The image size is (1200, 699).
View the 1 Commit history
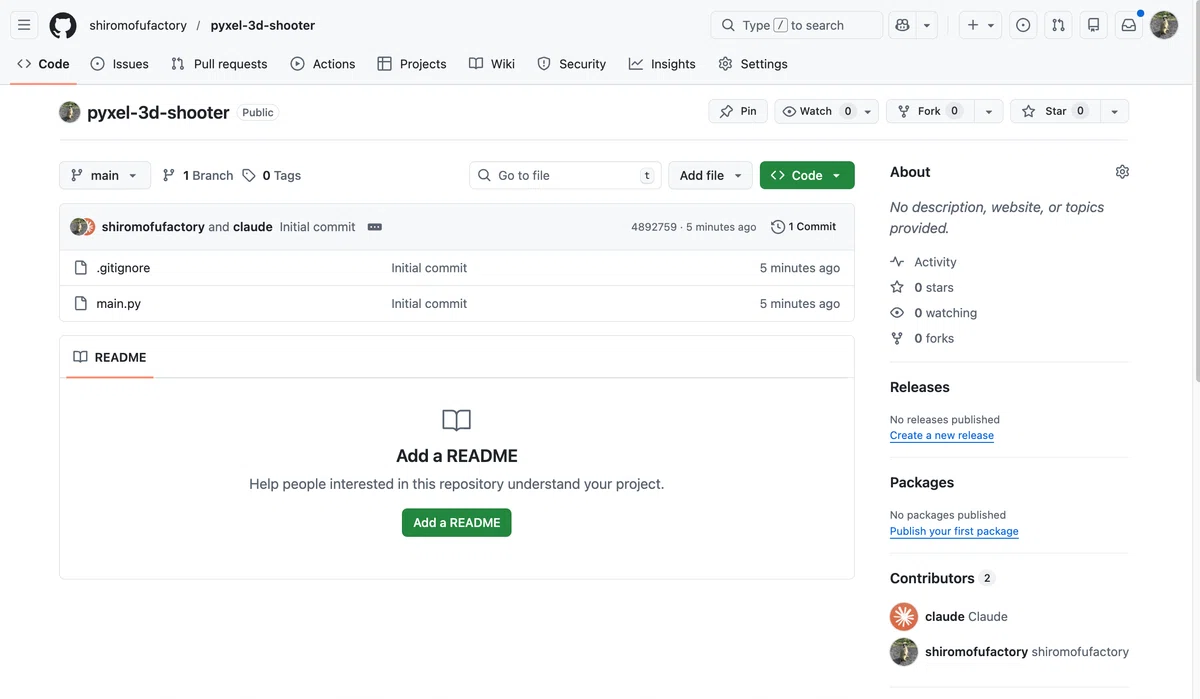(x=804, y=227)
